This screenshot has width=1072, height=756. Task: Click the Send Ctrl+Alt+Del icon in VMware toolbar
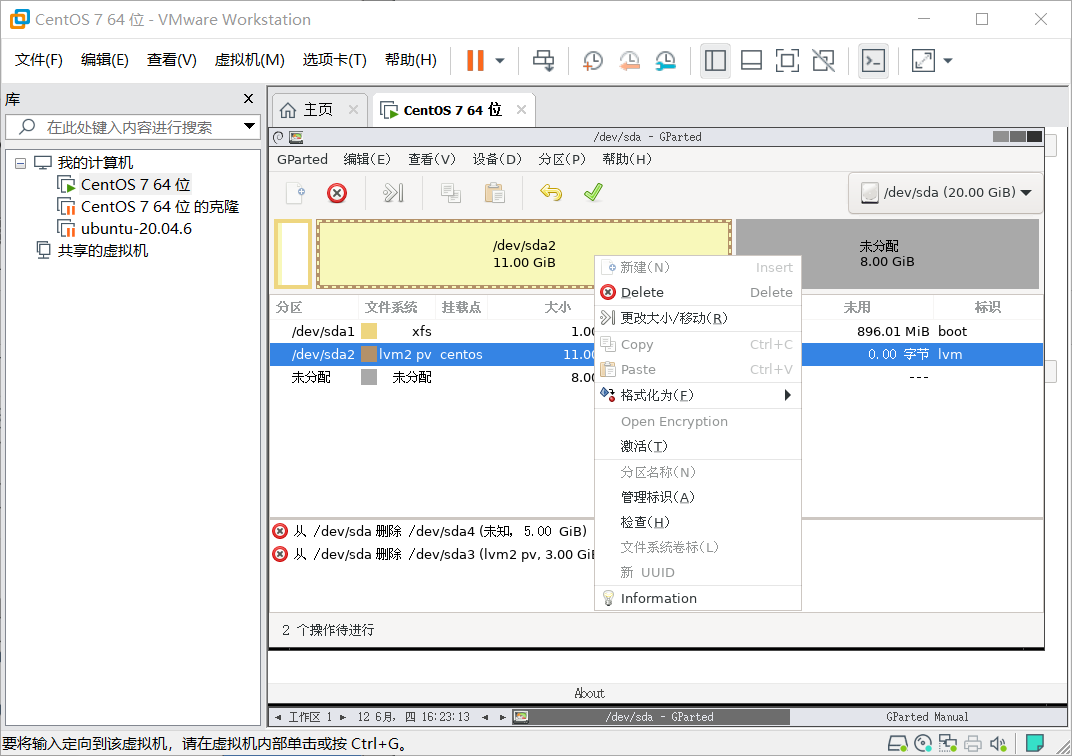544,61
